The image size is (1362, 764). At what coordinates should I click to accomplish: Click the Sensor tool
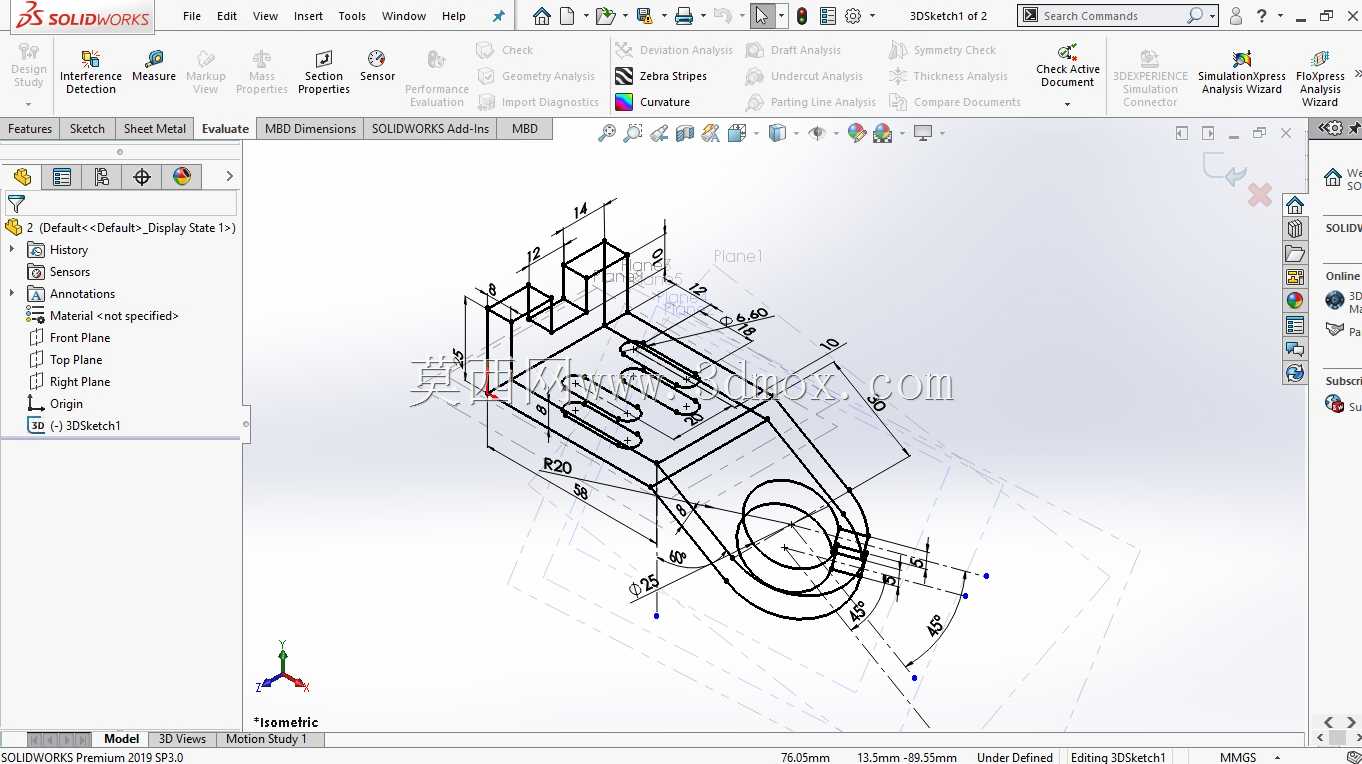377,66
